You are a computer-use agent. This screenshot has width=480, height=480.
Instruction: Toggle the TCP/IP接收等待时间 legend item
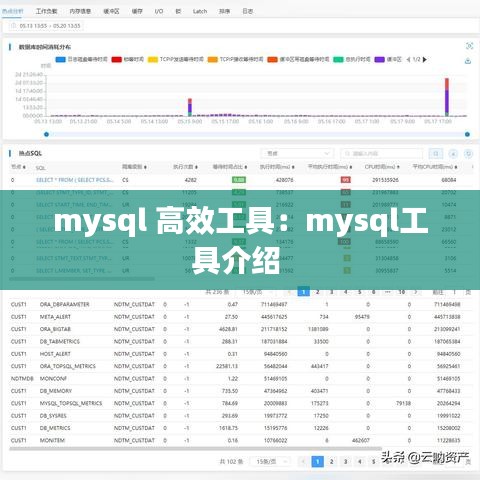(x=235, y=59)
